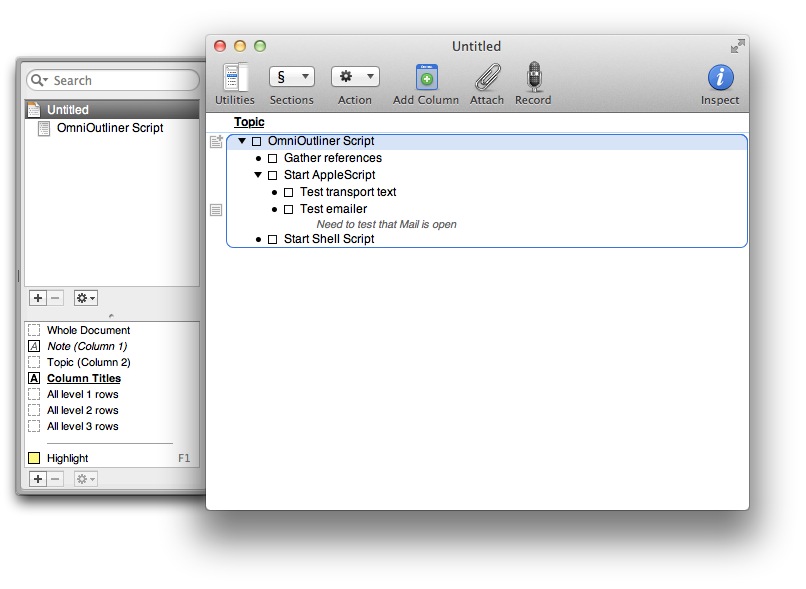Select OmniOutliner Script in sidebar sections list
806x589 pixels.
[x=112, y=128]
